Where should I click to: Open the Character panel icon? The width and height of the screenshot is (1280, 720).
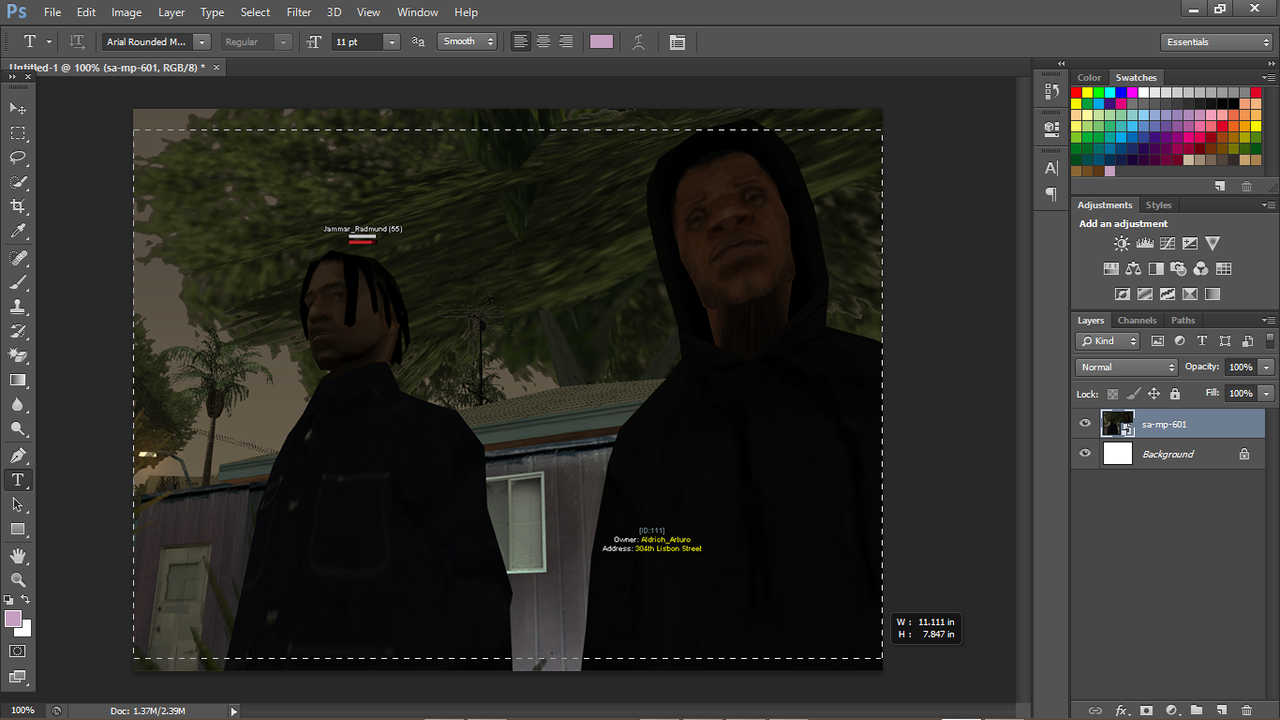pyautogui.click(x=1051, y=168)
